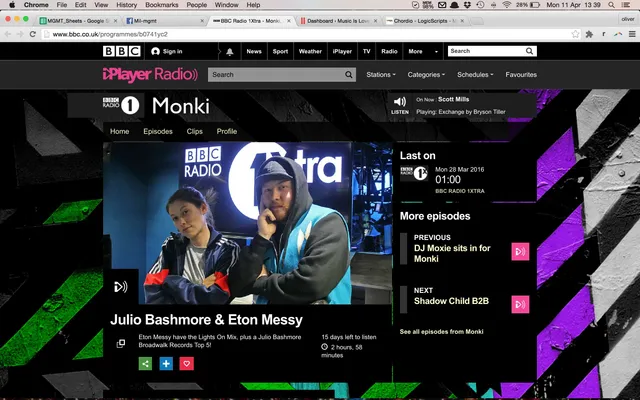Open the Home tab on Monki page
640x400 pixels.
coord(120,131)
